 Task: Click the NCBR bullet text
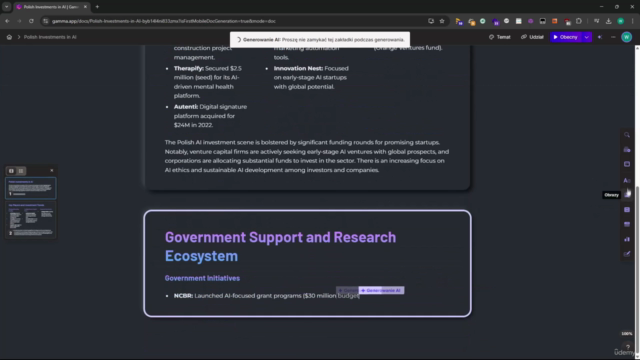pyautogui.click(x=267, y=296)
